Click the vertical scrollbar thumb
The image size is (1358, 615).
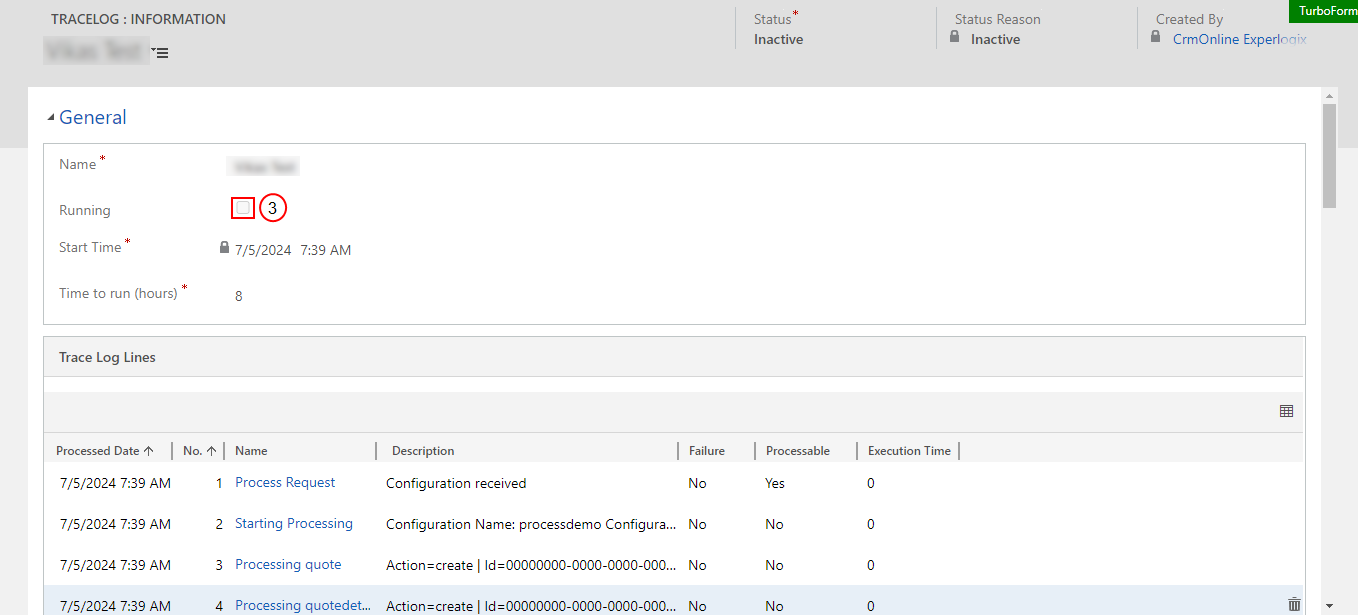pyautogui.click(x=1329, y=155)
